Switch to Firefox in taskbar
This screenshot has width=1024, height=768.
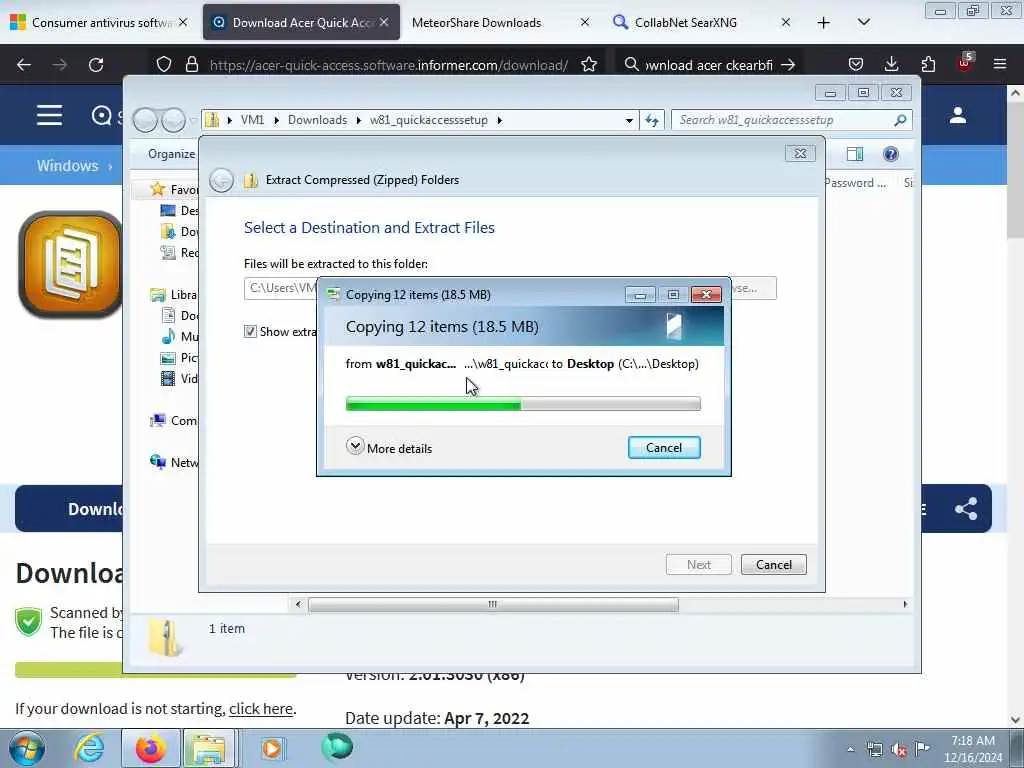(150, 748)
